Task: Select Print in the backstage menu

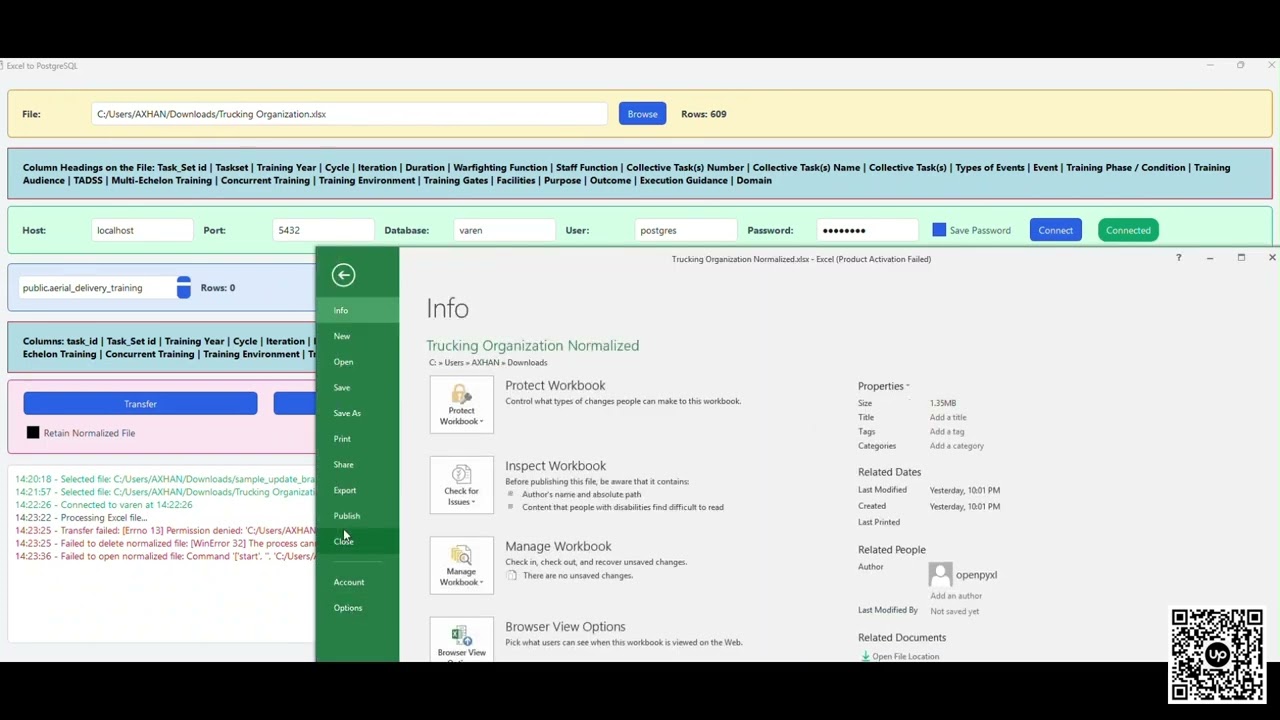Action: click(x=357, y=439)
